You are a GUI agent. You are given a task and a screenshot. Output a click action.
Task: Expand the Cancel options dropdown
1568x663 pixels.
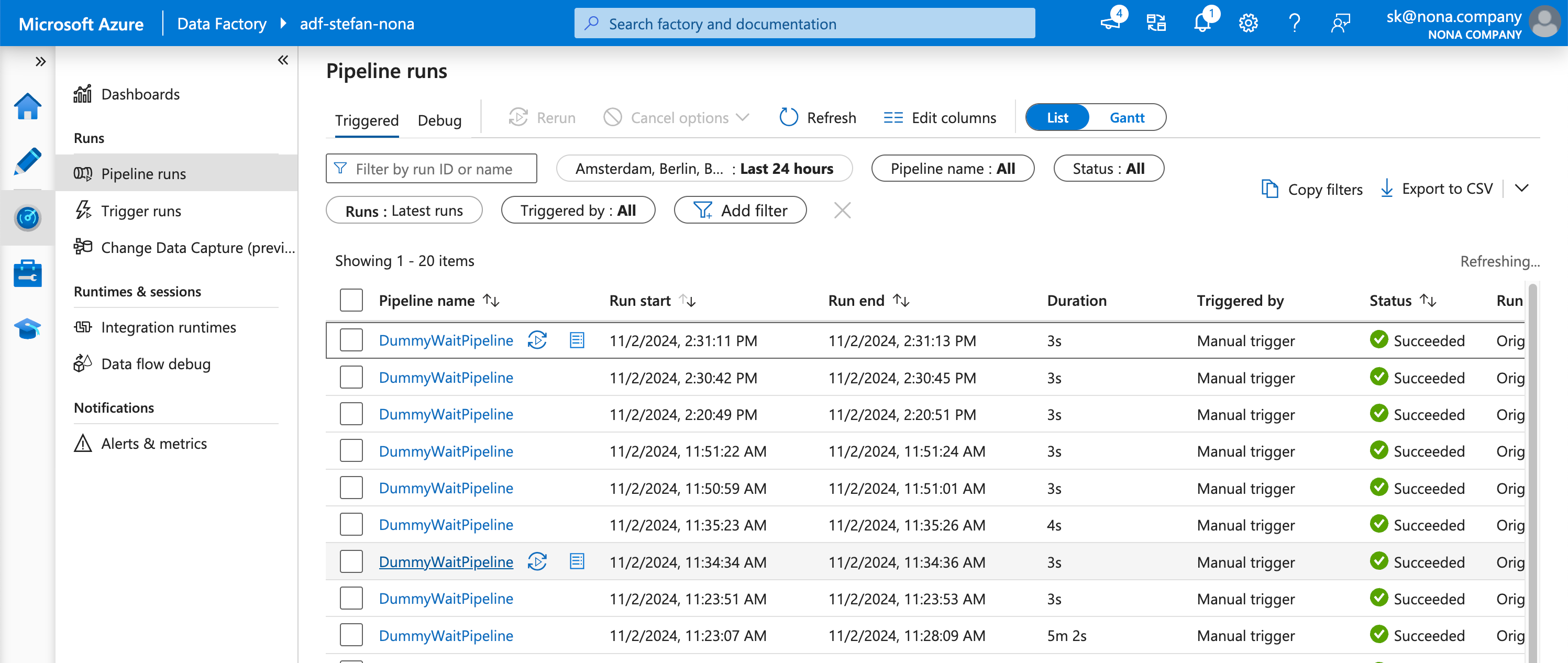[676, 117]
